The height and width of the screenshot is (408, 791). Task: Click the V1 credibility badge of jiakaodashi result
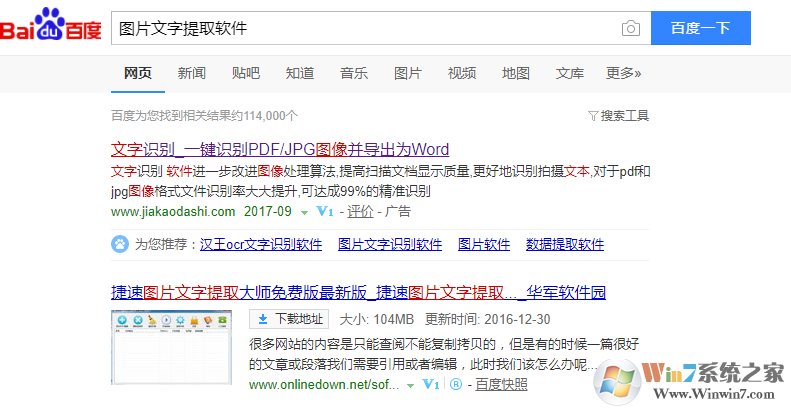pos(324,212)
